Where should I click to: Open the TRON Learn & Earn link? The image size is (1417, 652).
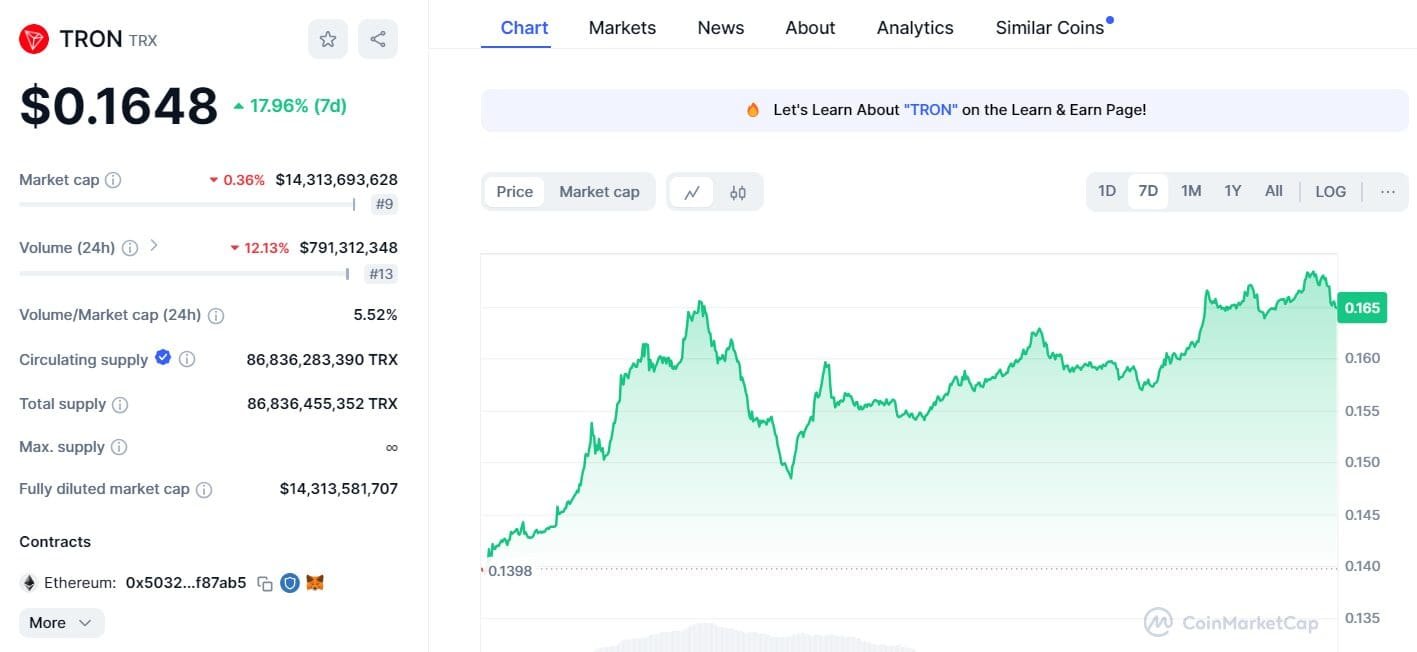(930, 109)
